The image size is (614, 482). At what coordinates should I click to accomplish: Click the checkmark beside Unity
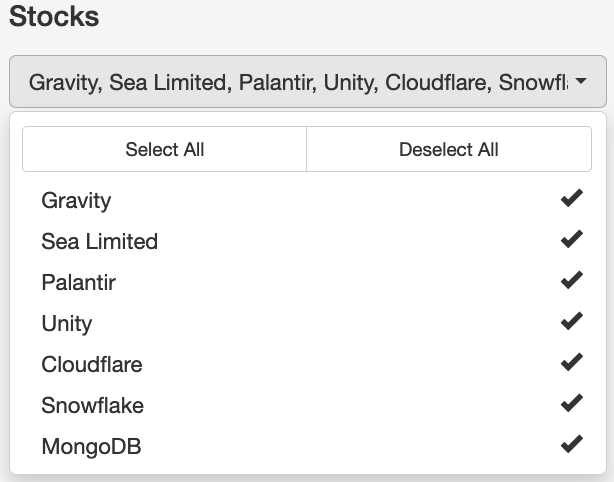point(571,323)
